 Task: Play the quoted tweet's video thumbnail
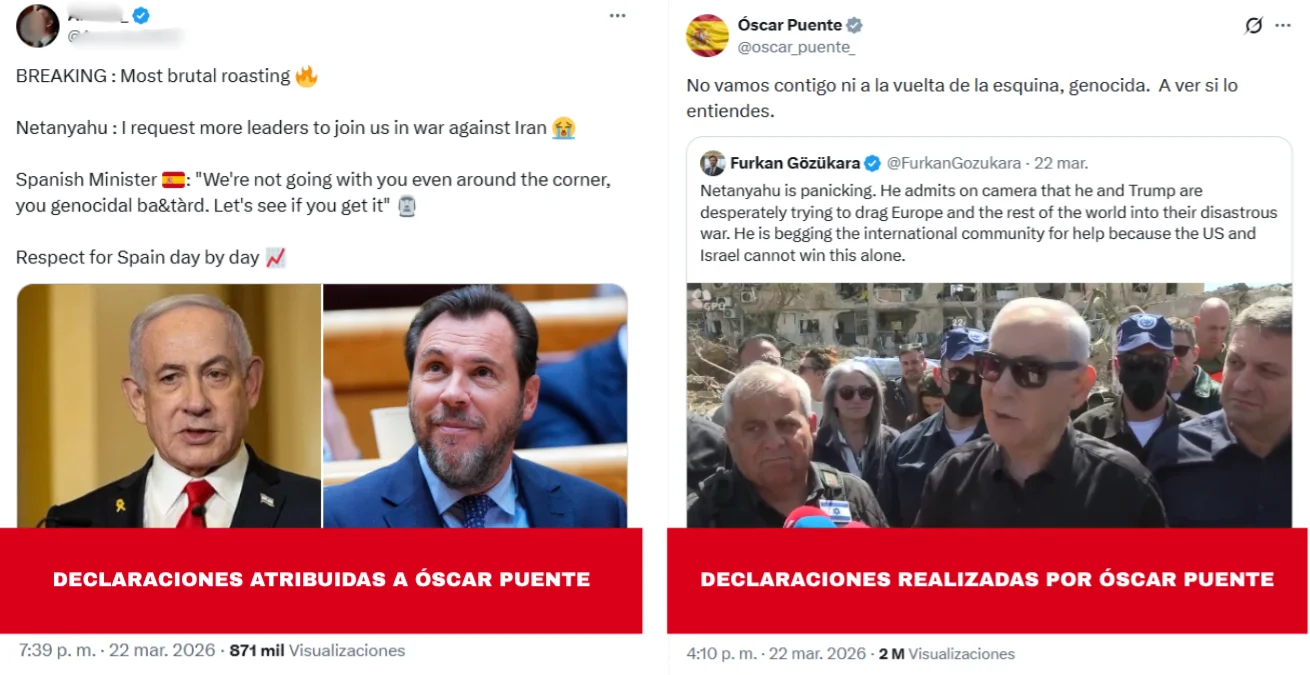tap(988, 405)
